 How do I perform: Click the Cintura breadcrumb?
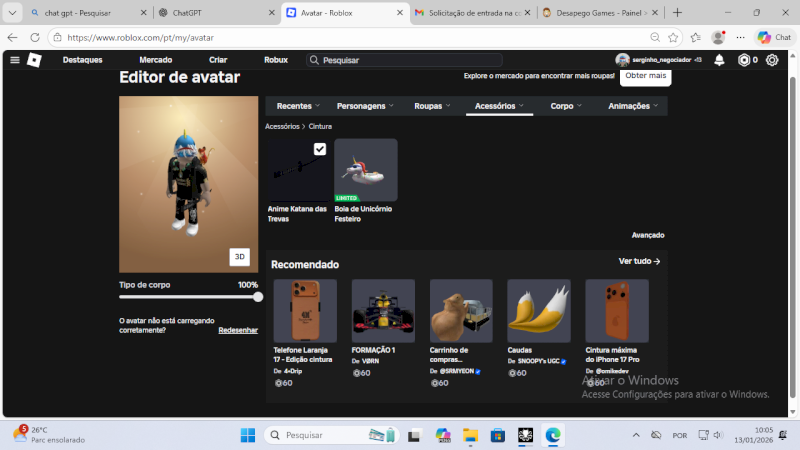point(320,127)
